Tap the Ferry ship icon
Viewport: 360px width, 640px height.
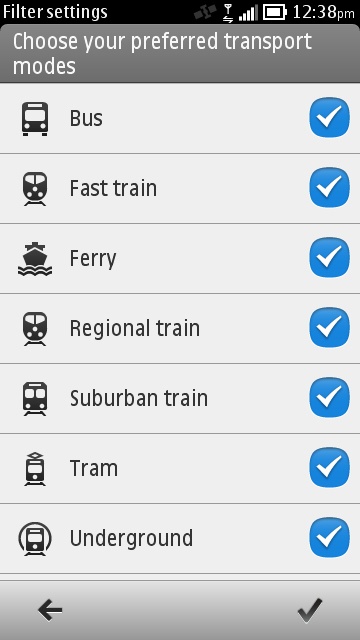coord(35,259)
